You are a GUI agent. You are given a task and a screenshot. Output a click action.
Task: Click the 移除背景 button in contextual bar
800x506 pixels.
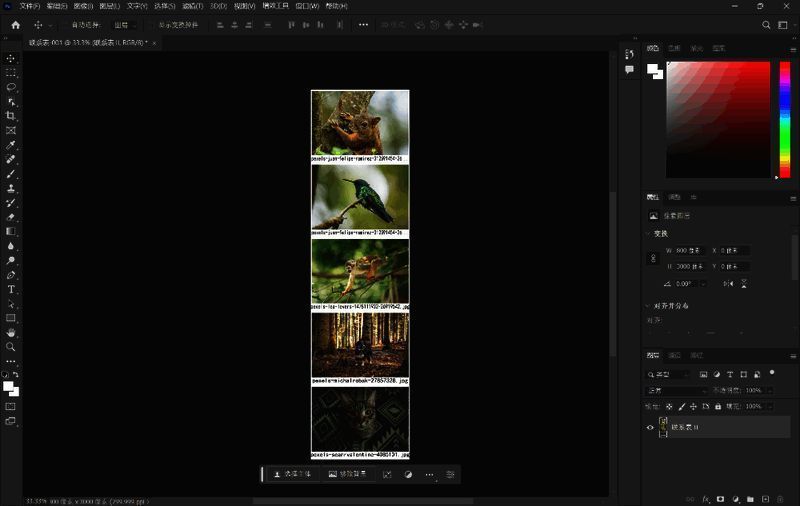pos(347,474)
